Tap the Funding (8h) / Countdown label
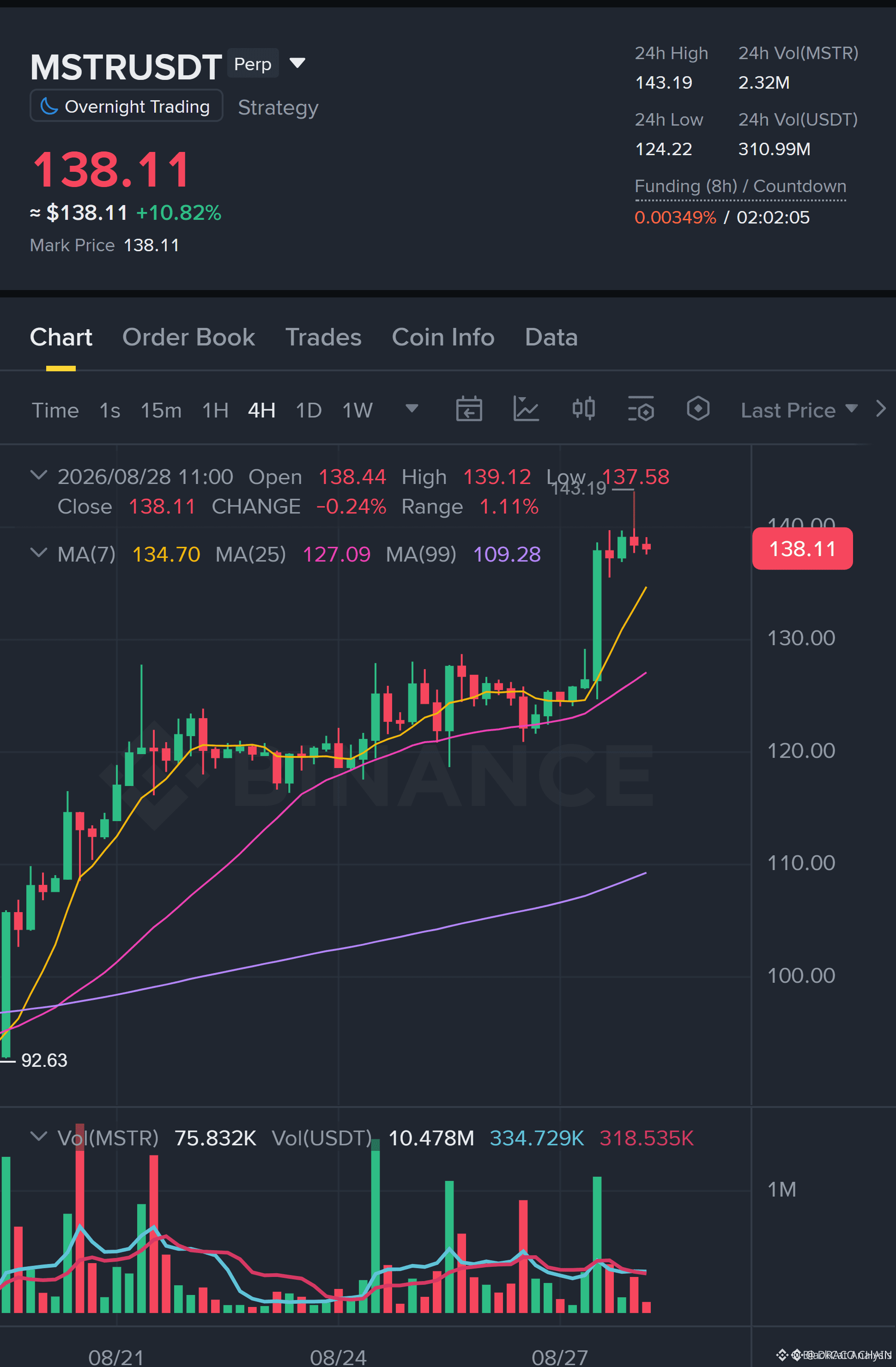 740,186
